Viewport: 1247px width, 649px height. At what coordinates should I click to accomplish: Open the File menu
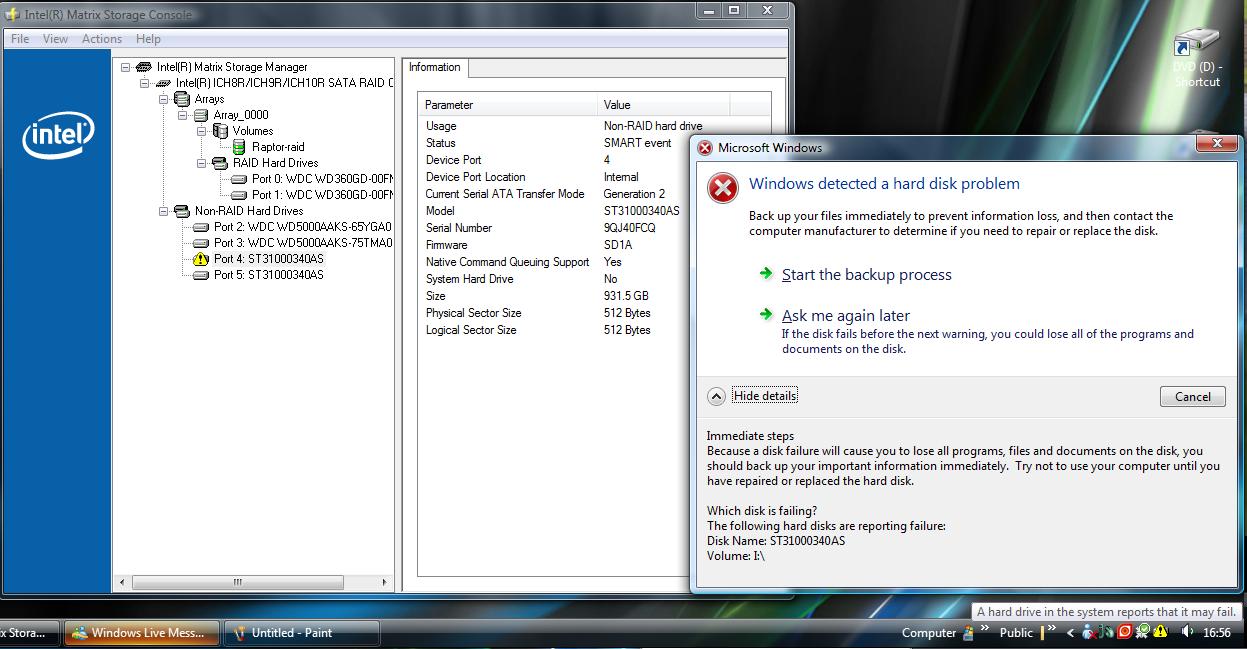[x=20, y=39]
